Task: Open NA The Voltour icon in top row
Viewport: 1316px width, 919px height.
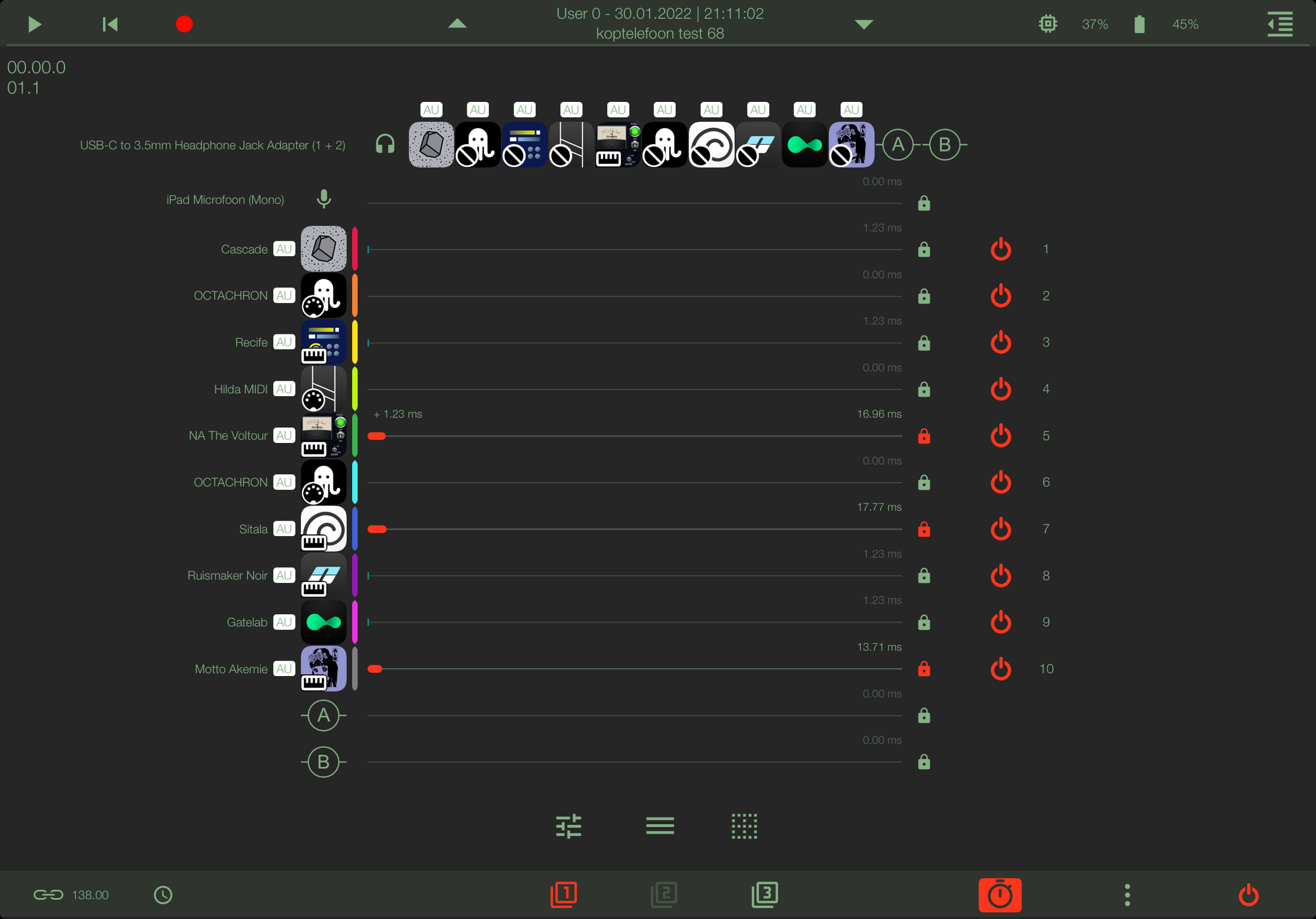Action: tap(618, 144)
